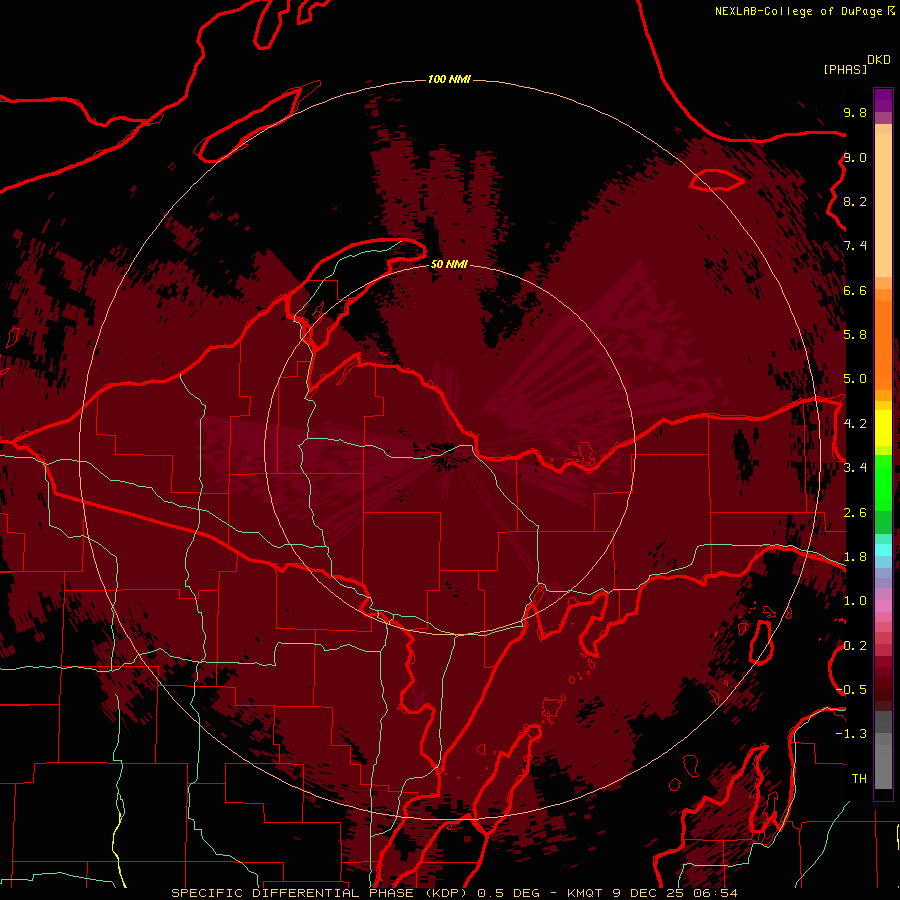Image resolution: width=900 pixels, height=900 pixels.
Task: Click the 5.8 value on the scale
Action: pyautogui.click(x=855, y=335)
